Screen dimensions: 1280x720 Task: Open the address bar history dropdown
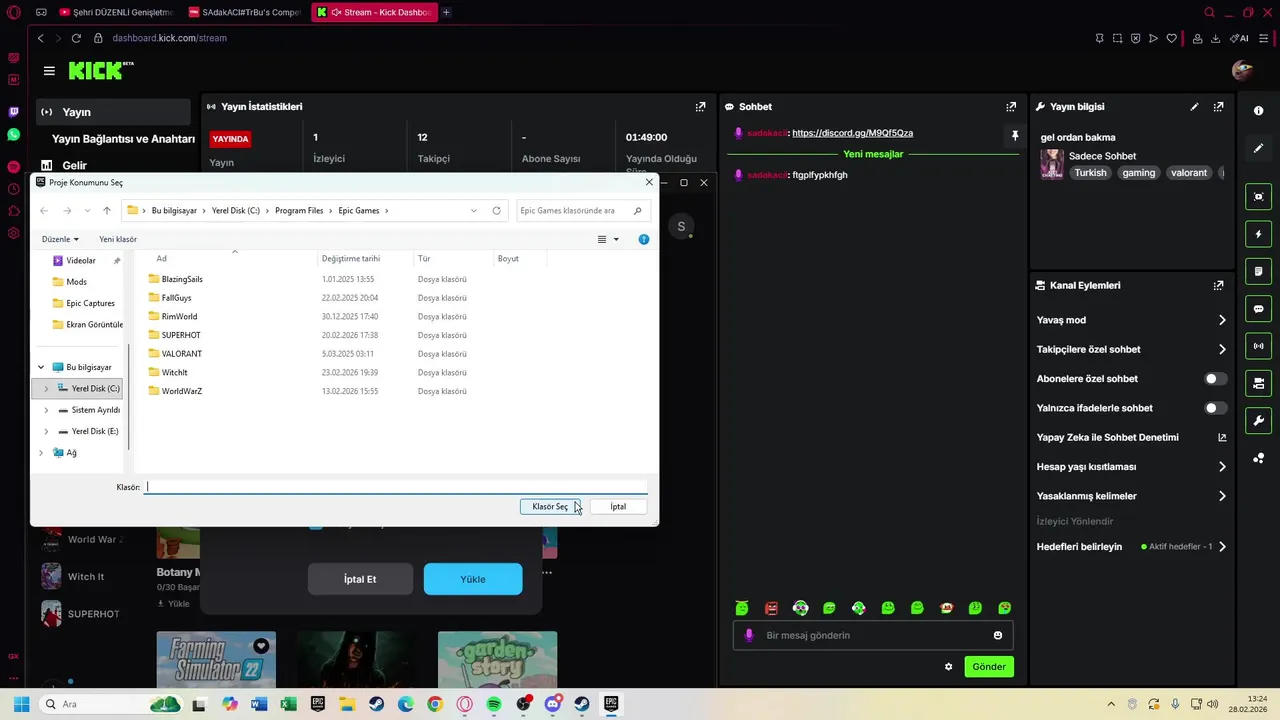(473, 211)
